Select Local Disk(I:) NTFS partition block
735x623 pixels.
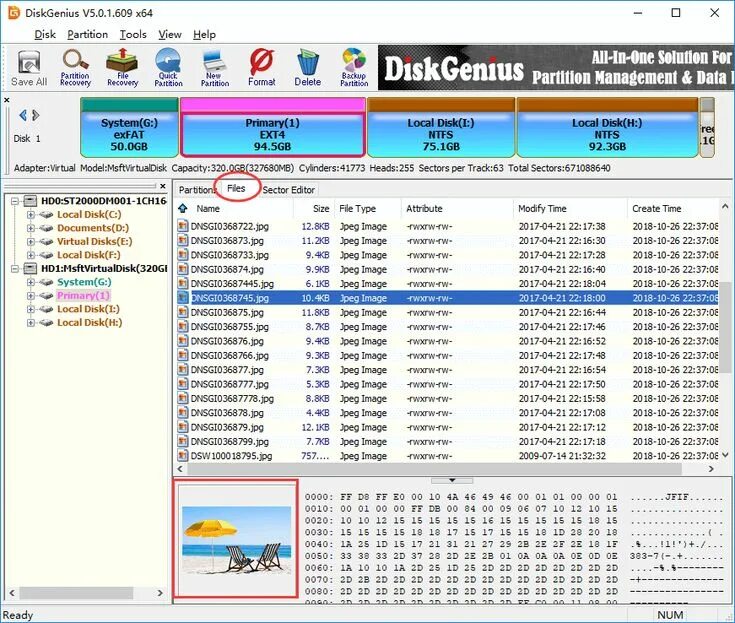coord(441,128)
